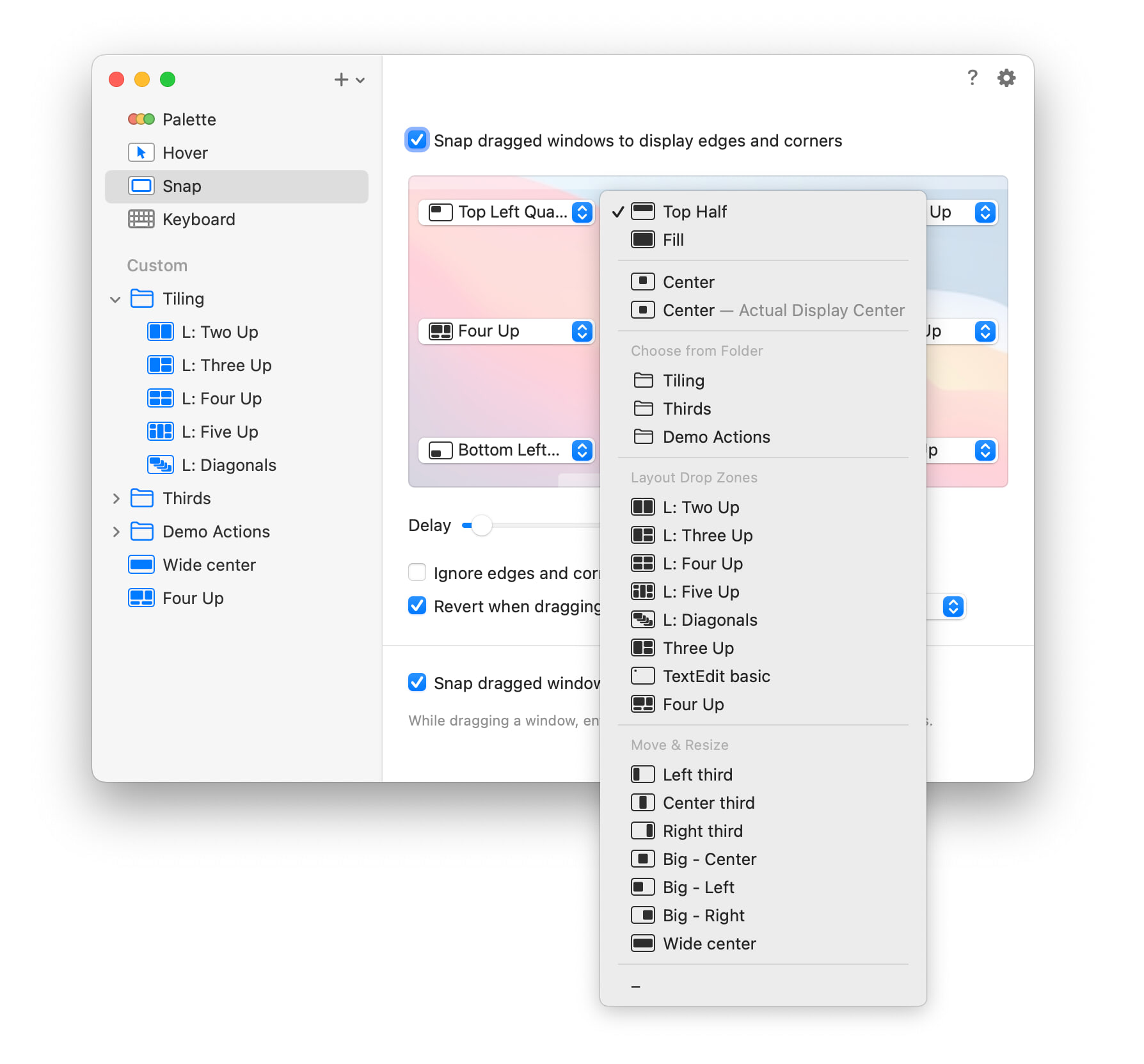Expand the Thirds folder in sidebar
This screenshot has height=1064, width=1144.
click(116, 498)
